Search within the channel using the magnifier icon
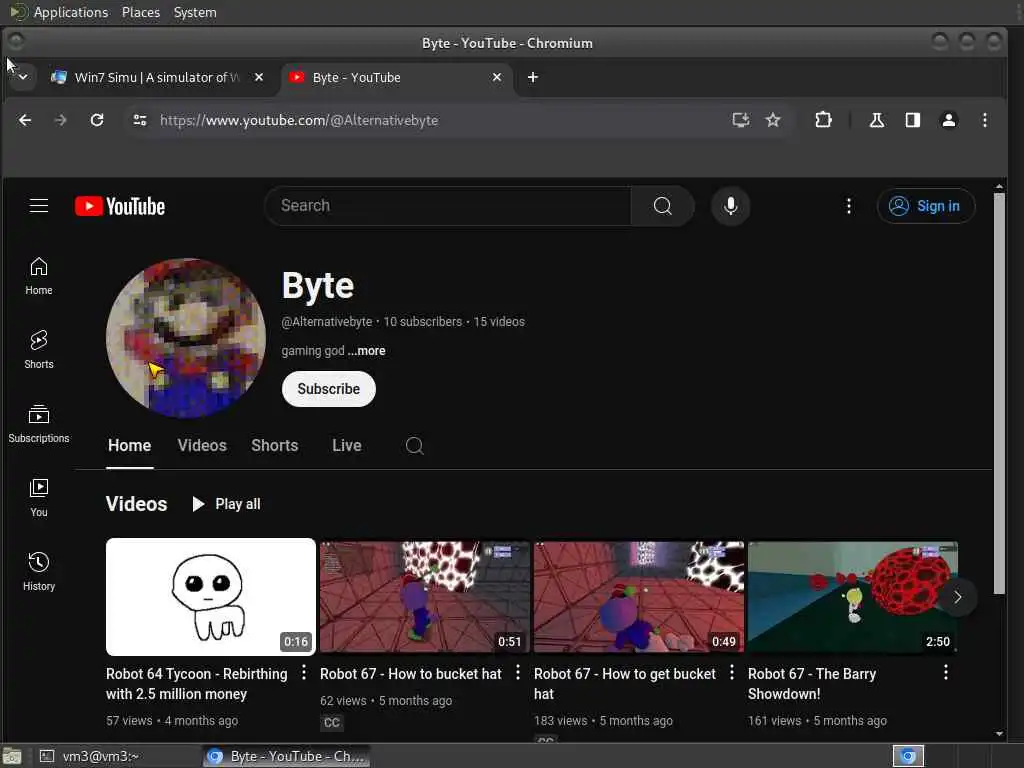The width and height of the screenshot is (1024, 768). tap(414, 446)
